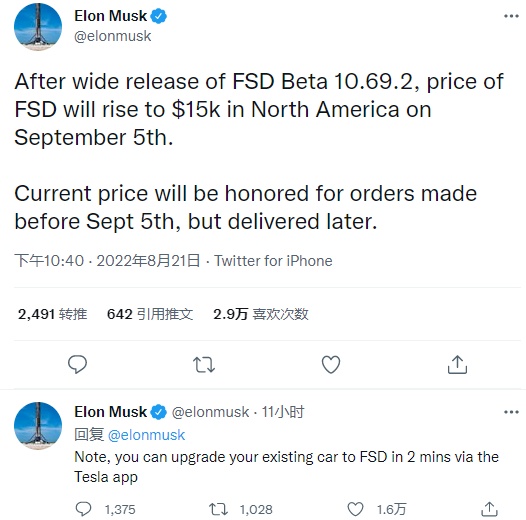The image size is (526, 520).
Task: Open more options menu on main tweet
Action: click(x=511, y=16)
